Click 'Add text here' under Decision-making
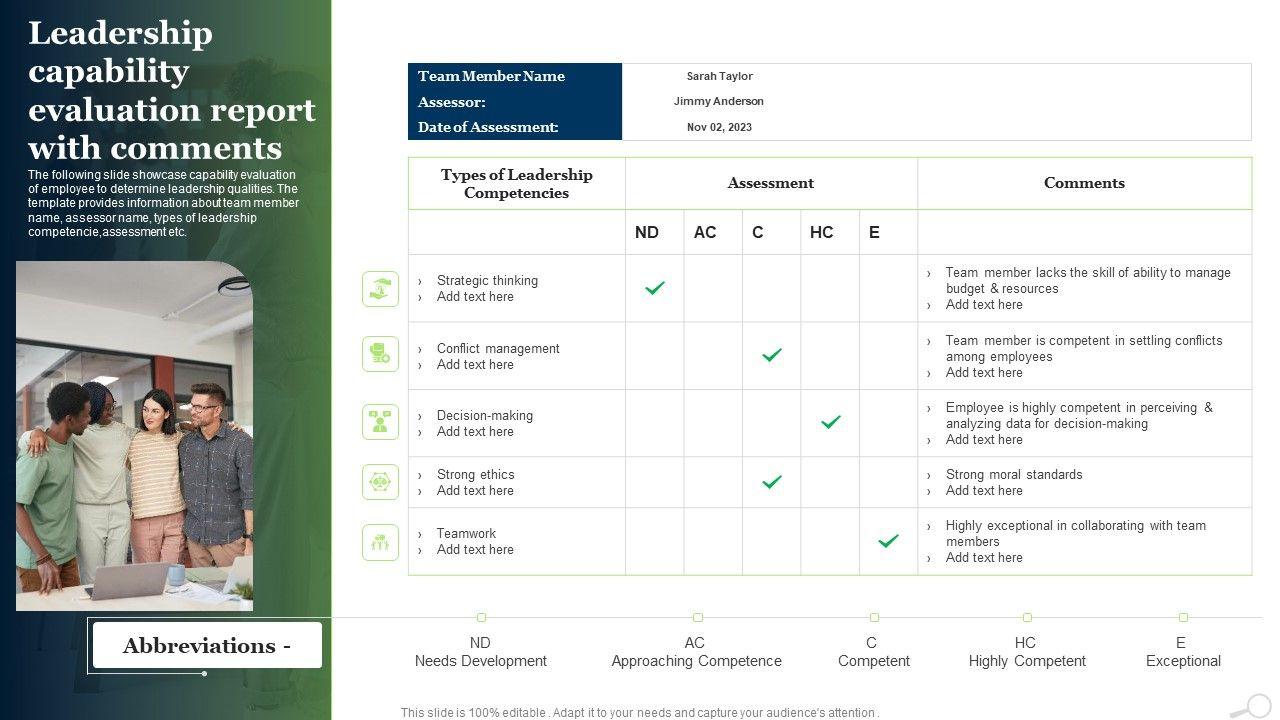This screenshot has width=1280, height=720. (x=475, y=431)
